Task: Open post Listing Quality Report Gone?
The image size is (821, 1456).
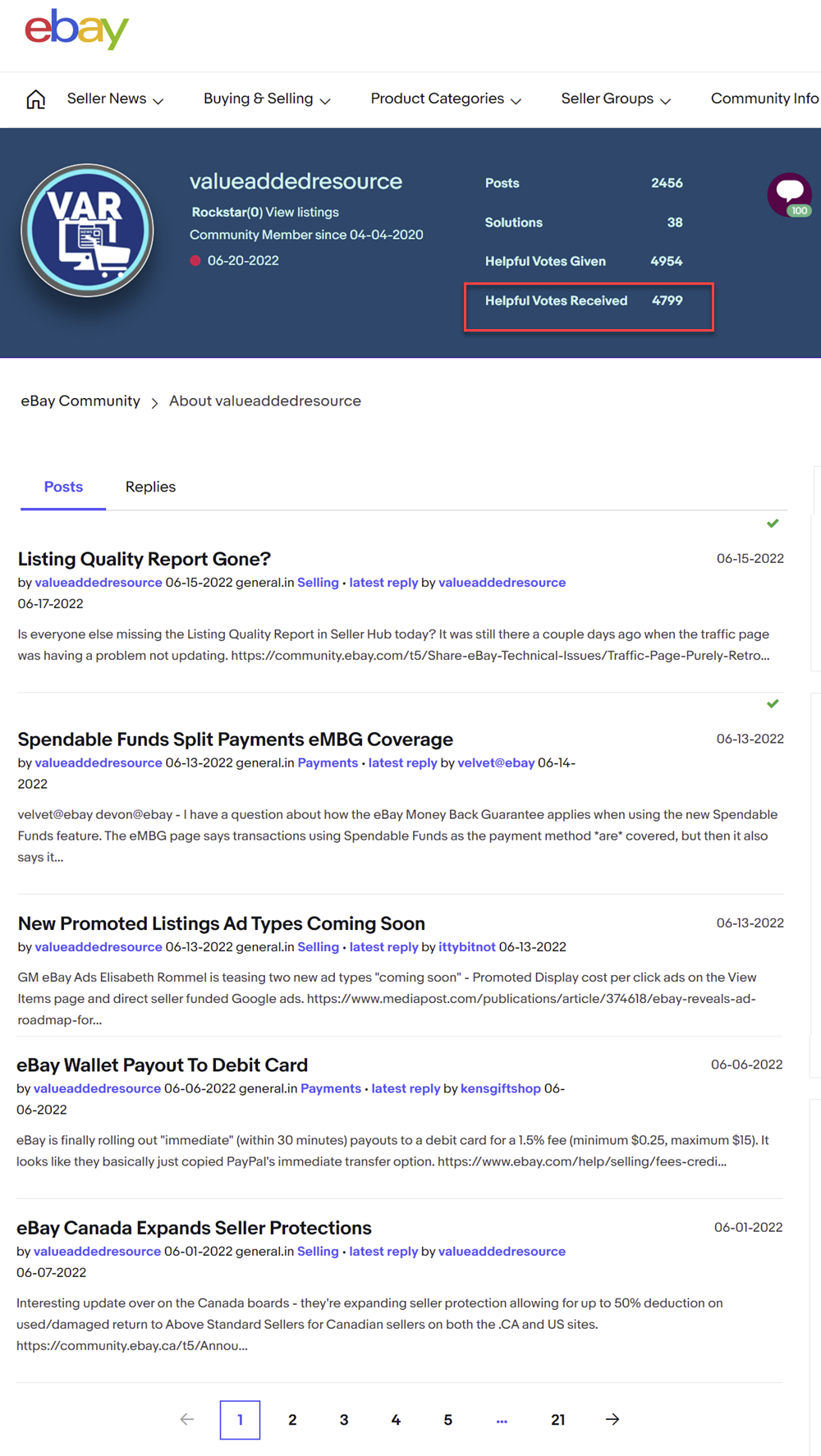Action: [144, 559]
